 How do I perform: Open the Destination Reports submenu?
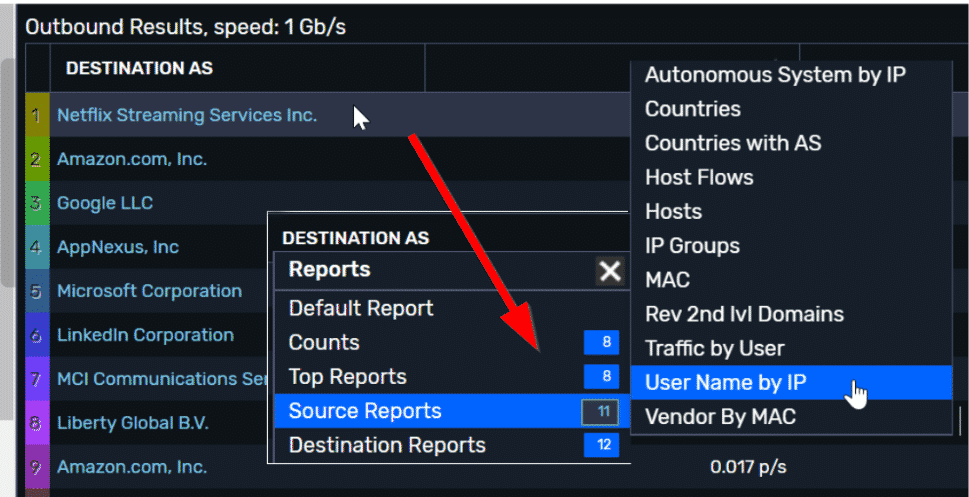point(451,445)
